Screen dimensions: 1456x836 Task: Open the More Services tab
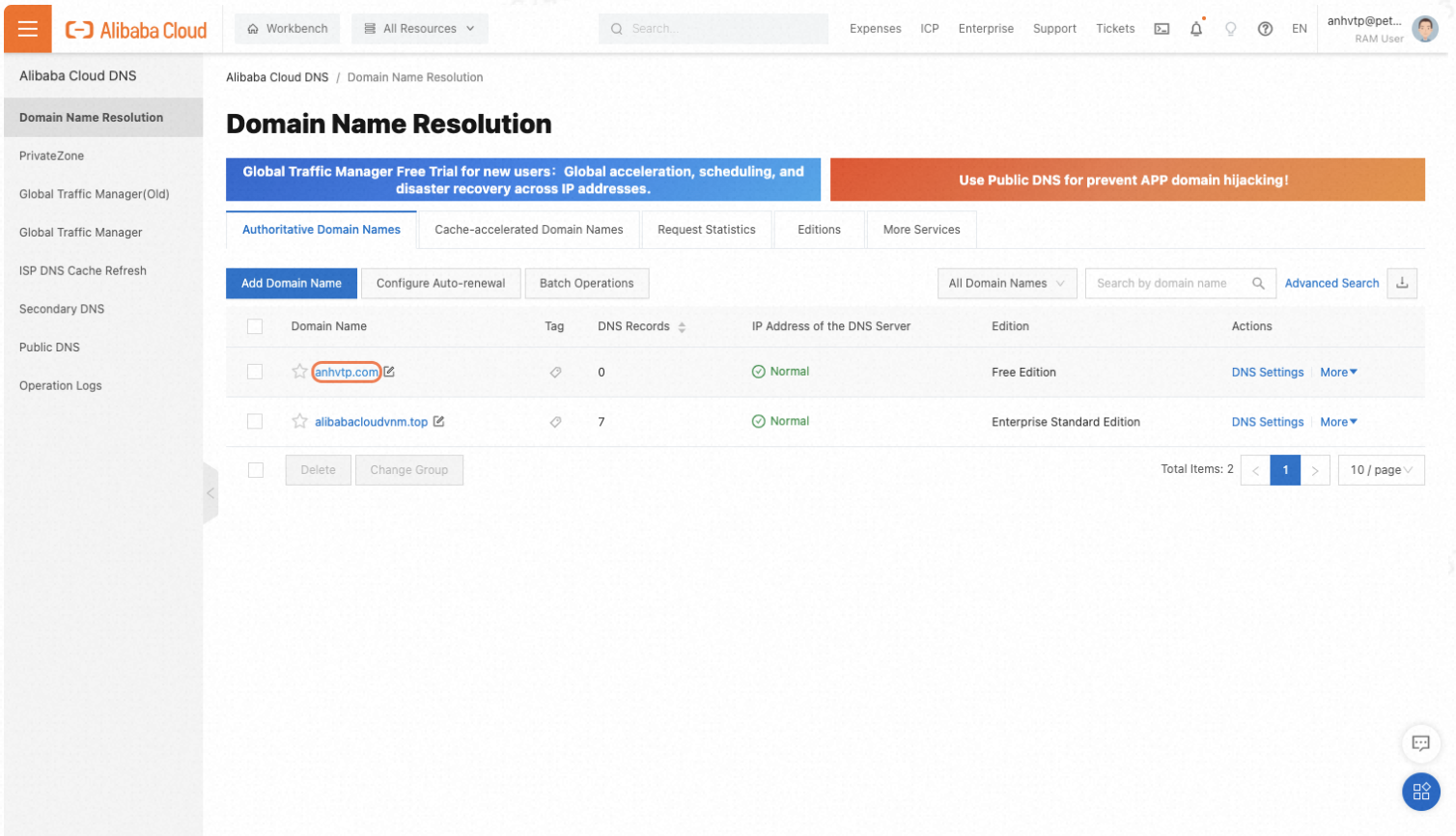click(921, 230)
